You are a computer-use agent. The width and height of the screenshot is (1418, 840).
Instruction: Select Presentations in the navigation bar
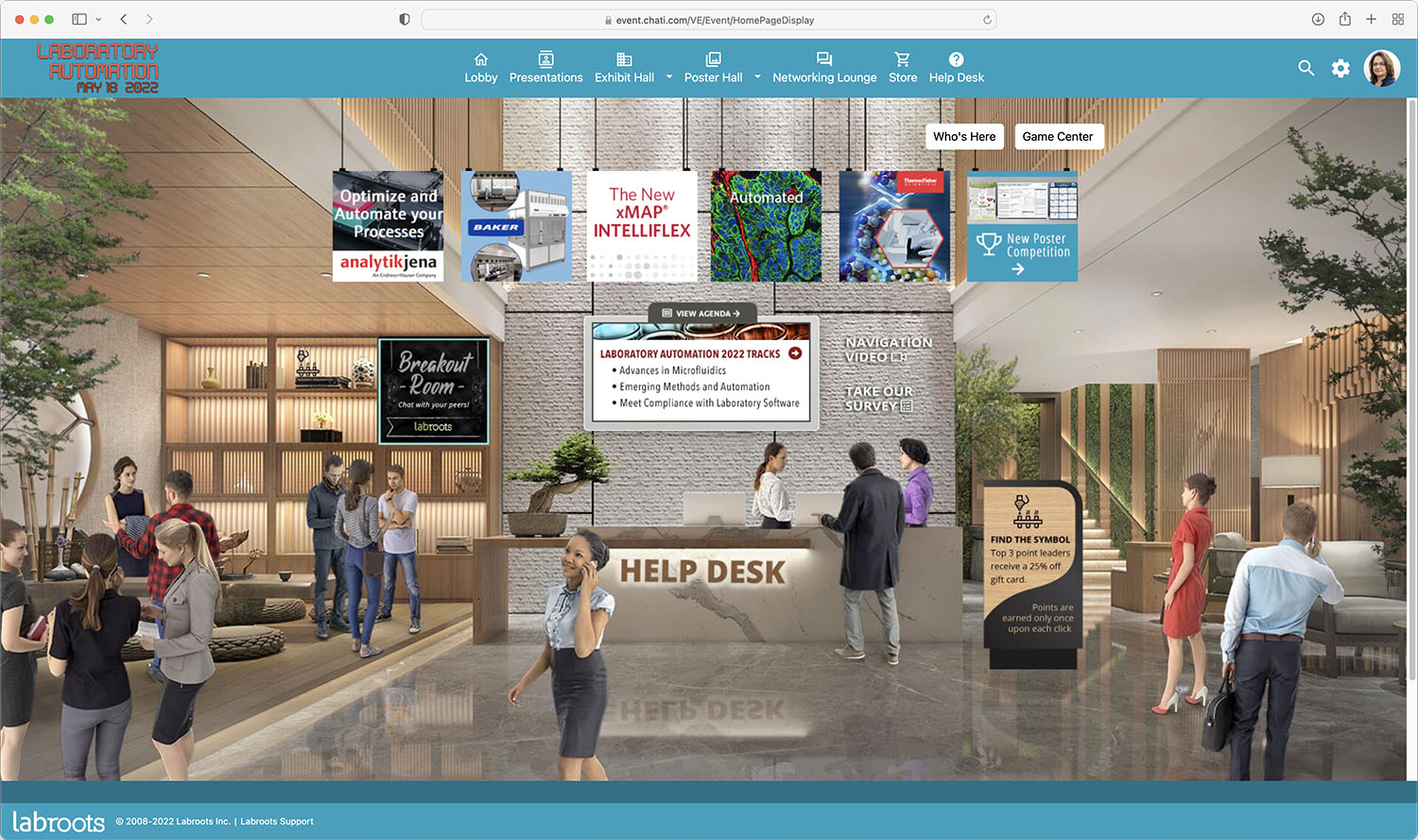tap(545, 66)
